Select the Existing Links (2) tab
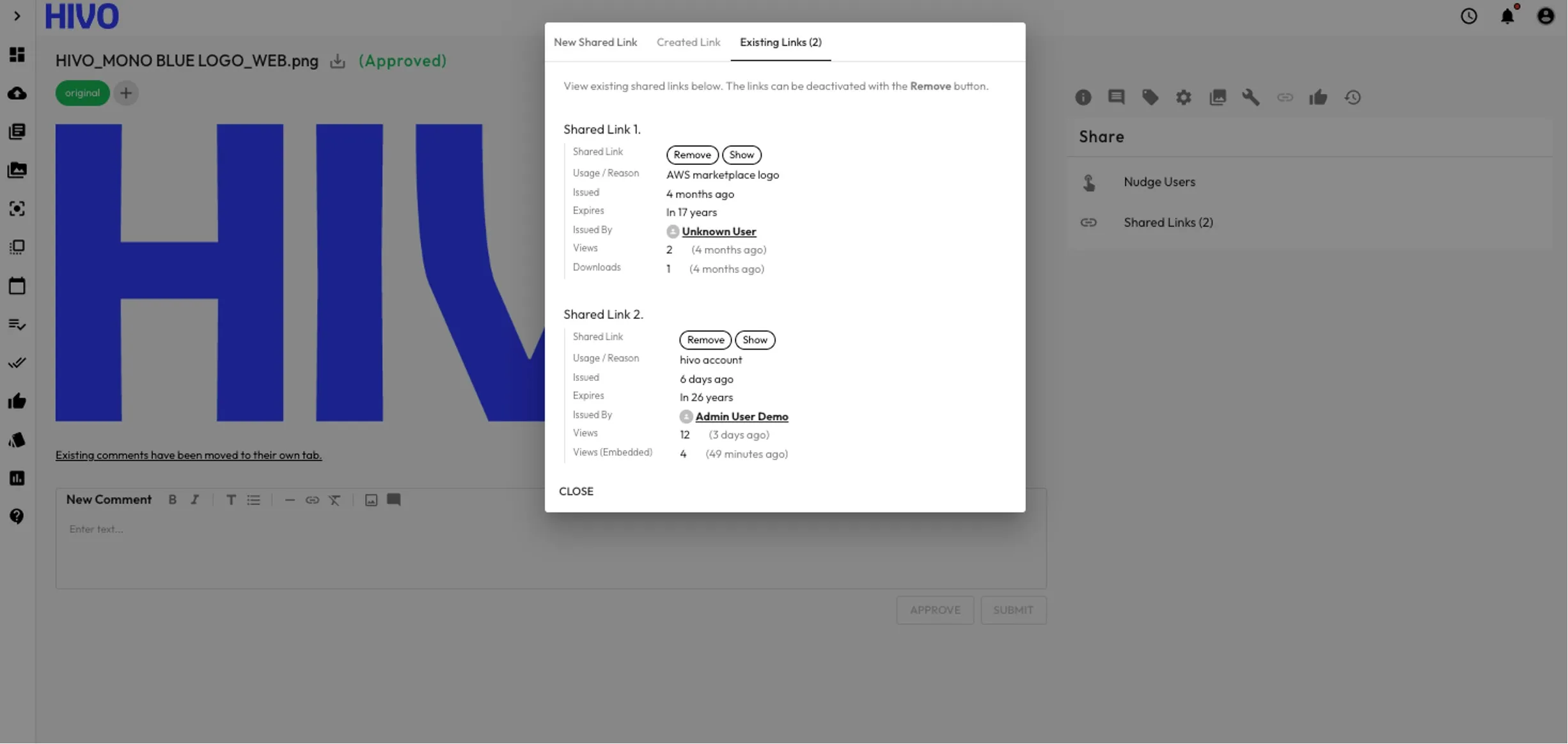The height and width of the screenshot is (744, 1568). [781, 42]
